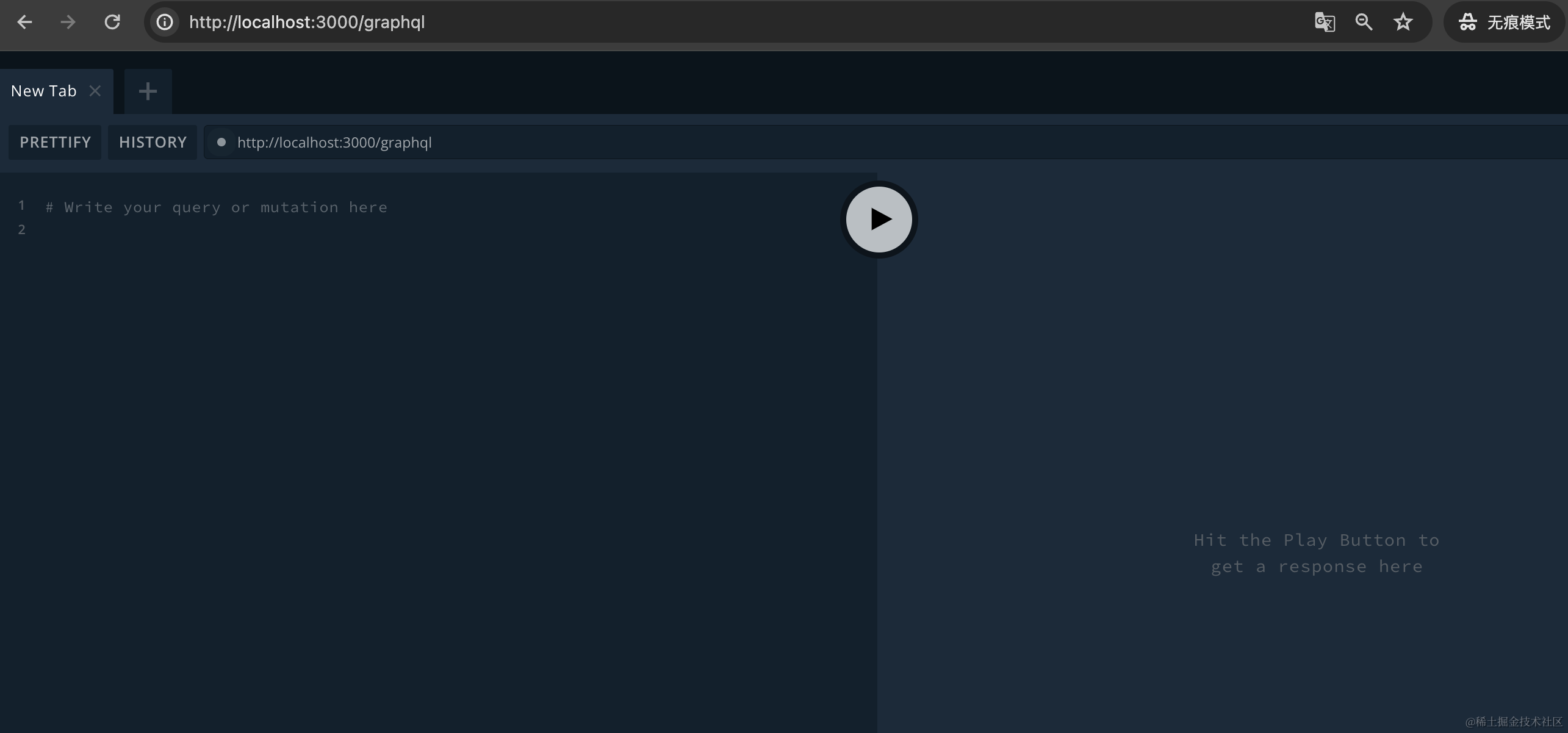Click the Google Translate icon
The height and width of the screenshot is (733, 1568).
point(1325,23)
